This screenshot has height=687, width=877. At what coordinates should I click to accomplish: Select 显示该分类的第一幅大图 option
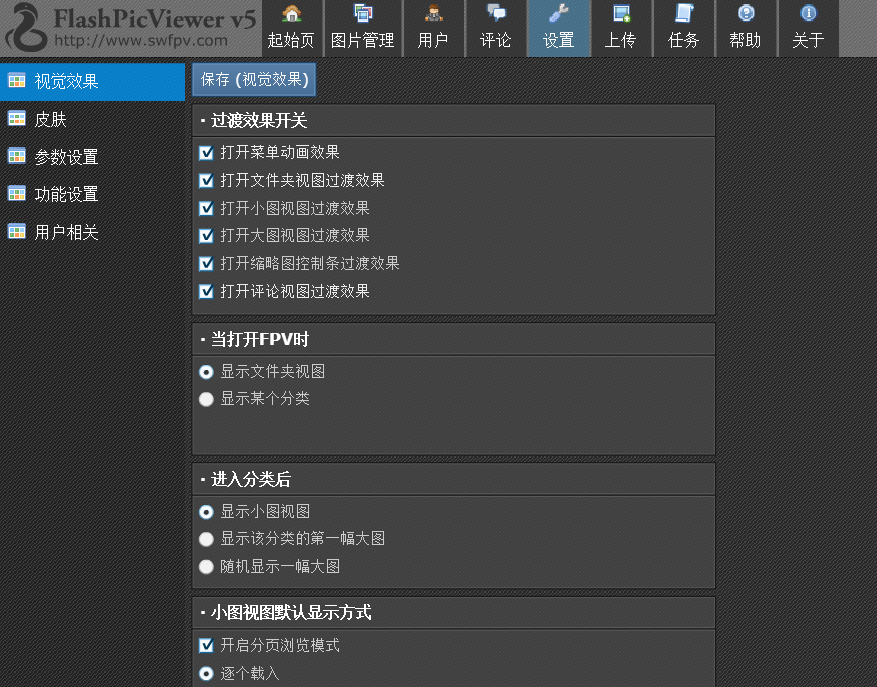pos(207,539)
